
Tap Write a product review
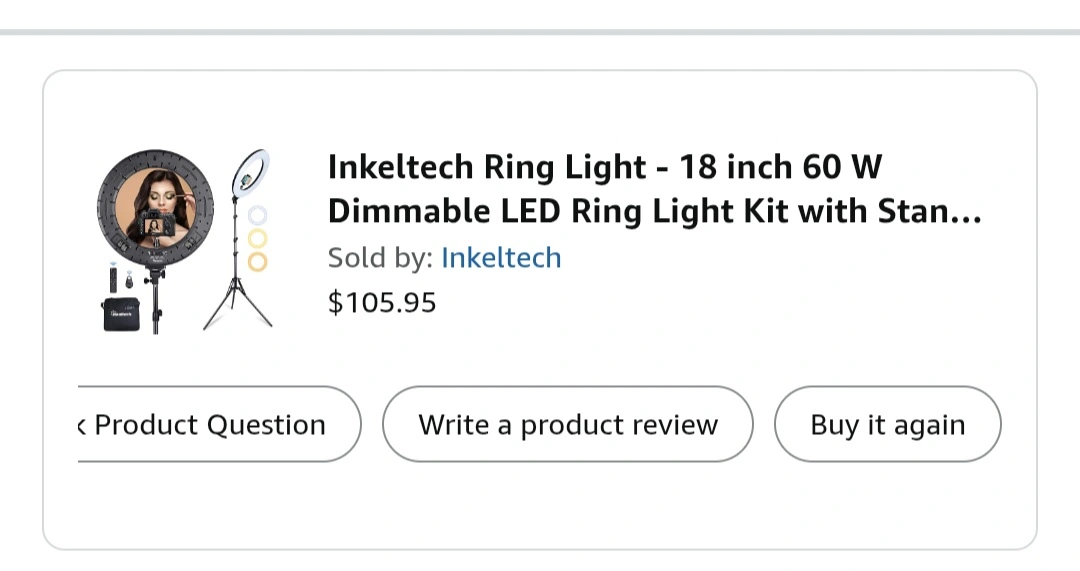pos(567,424)
